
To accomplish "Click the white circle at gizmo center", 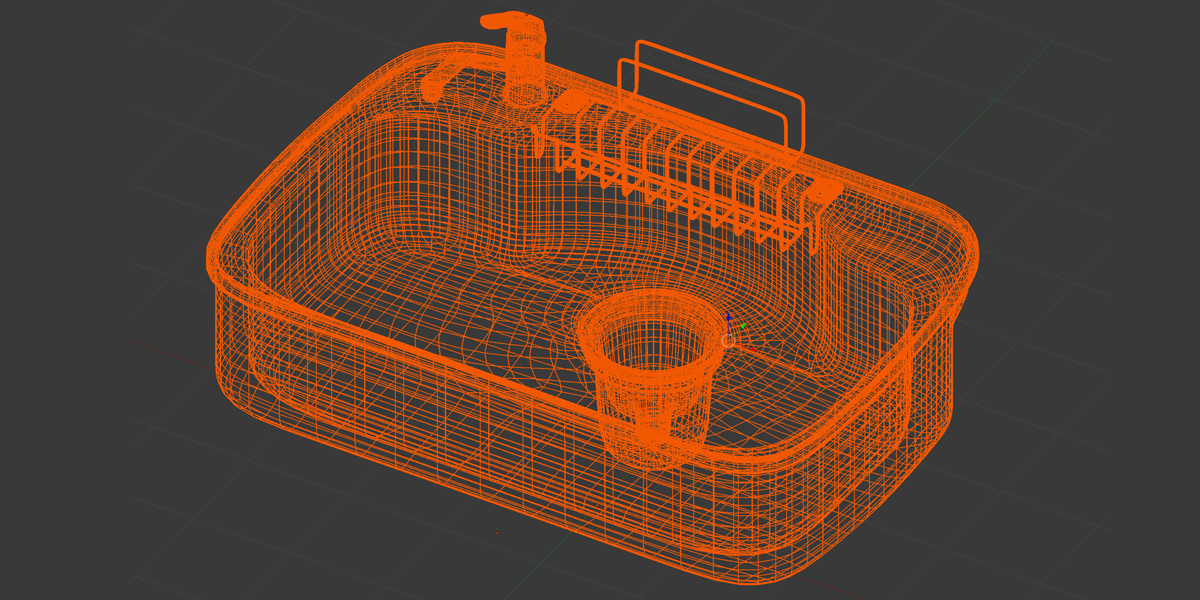I will [x=728, y=341].
